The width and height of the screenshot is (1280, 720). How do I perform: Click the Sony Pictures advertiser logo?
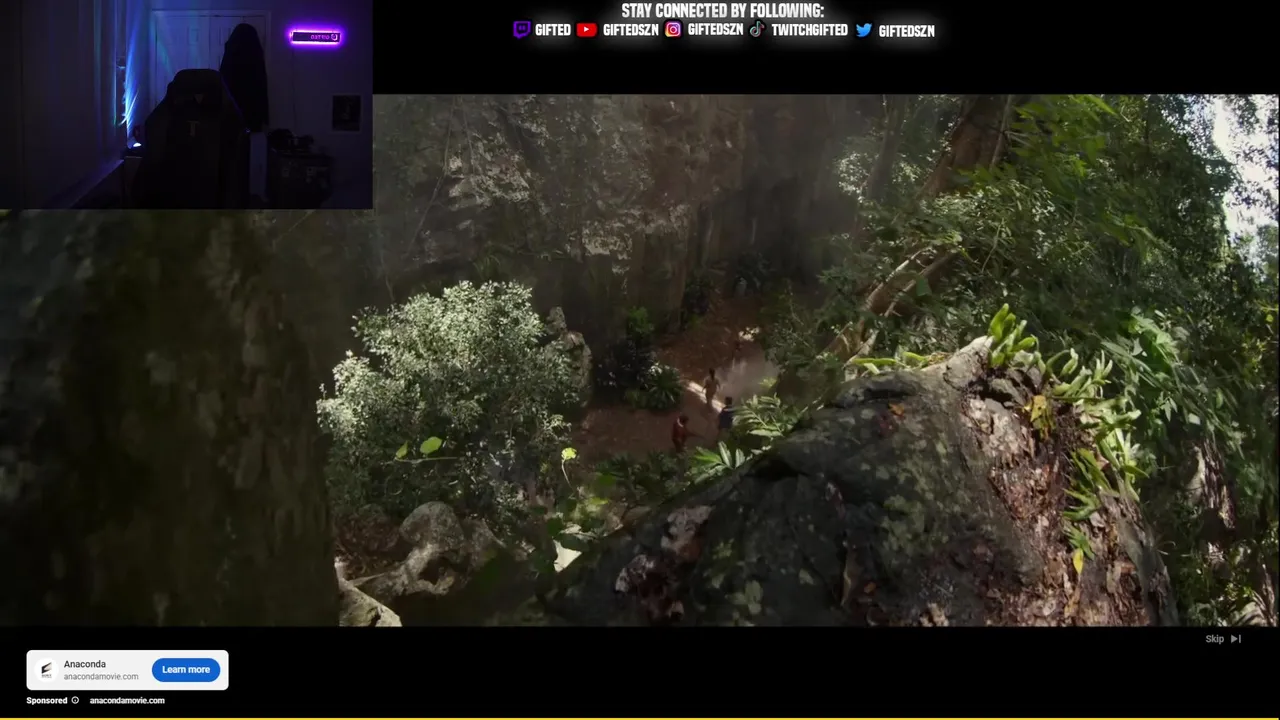tap(45, 670)
